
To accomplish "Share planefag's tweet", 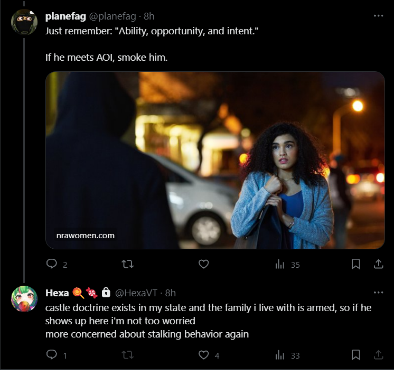I will tap(378, 264).
